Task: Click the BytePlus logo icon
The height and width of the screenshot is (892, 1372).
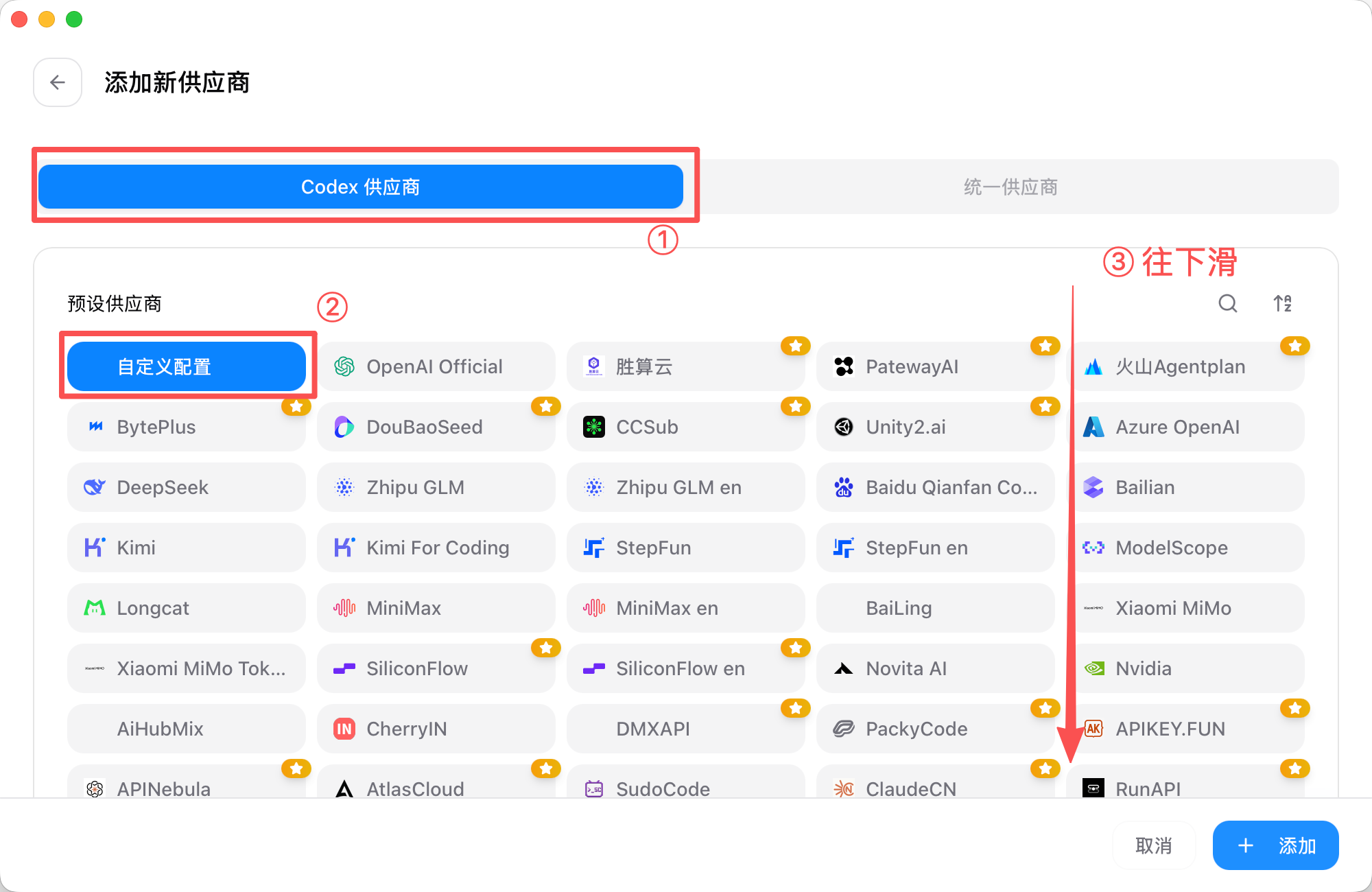Action: tap(95, 427)
